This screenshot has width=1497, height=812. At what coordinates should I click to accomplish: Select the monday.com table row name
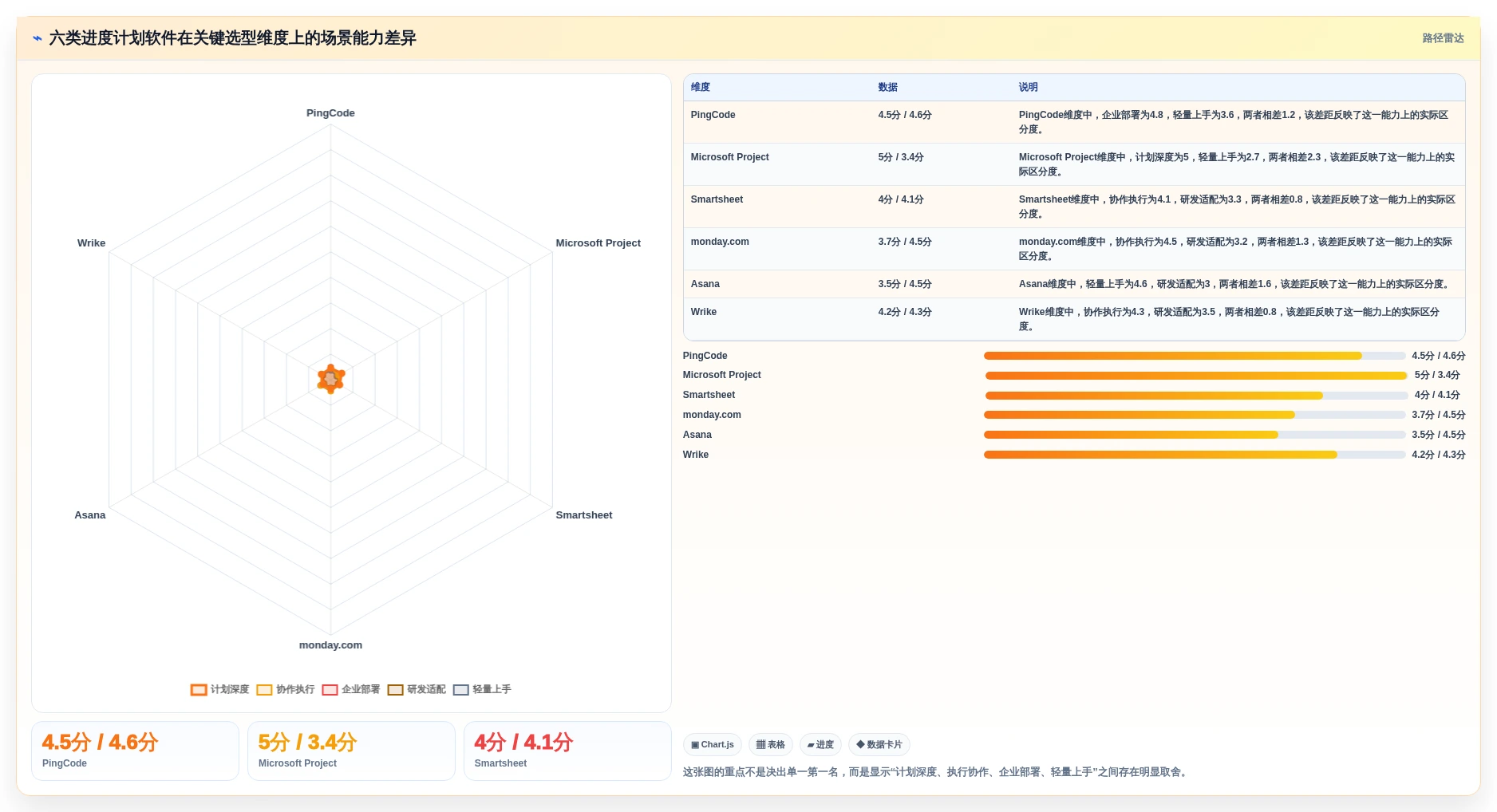(720, 242)
